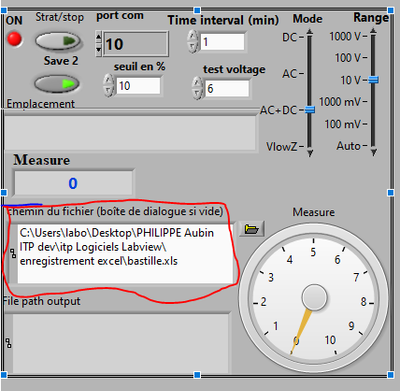Decrease seuil en % with down arrow
This screenshot has height=391, width=400.
[109, 91]
